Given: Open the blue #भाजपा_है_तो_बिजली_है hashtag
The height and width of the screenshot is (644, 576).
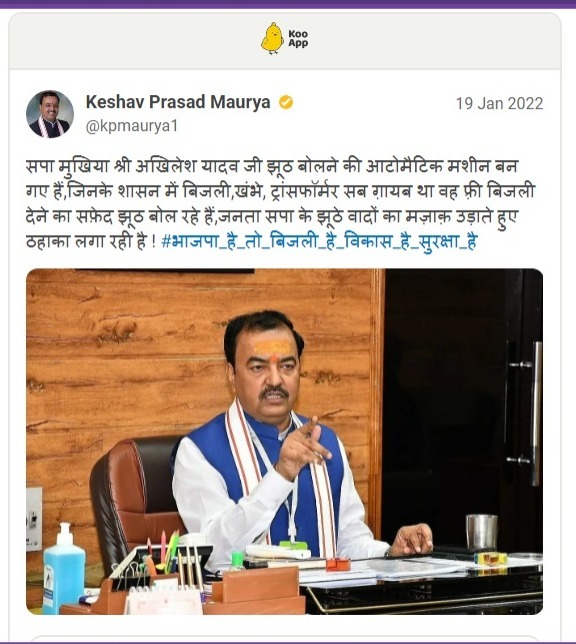Looking at the screenshot, I should (x=319, y=241).
